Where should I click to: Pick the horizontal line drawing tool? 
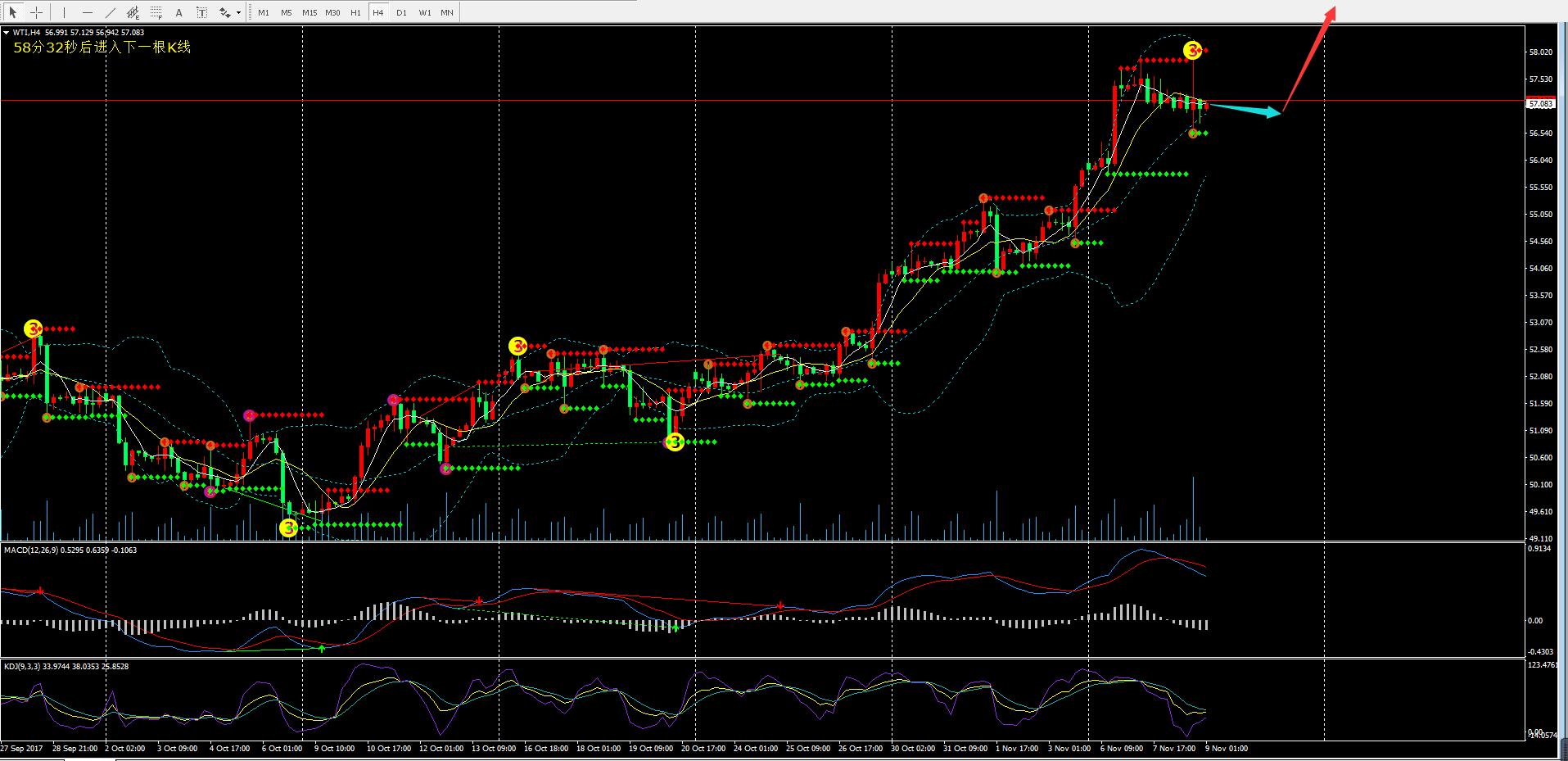click(88, 12)
